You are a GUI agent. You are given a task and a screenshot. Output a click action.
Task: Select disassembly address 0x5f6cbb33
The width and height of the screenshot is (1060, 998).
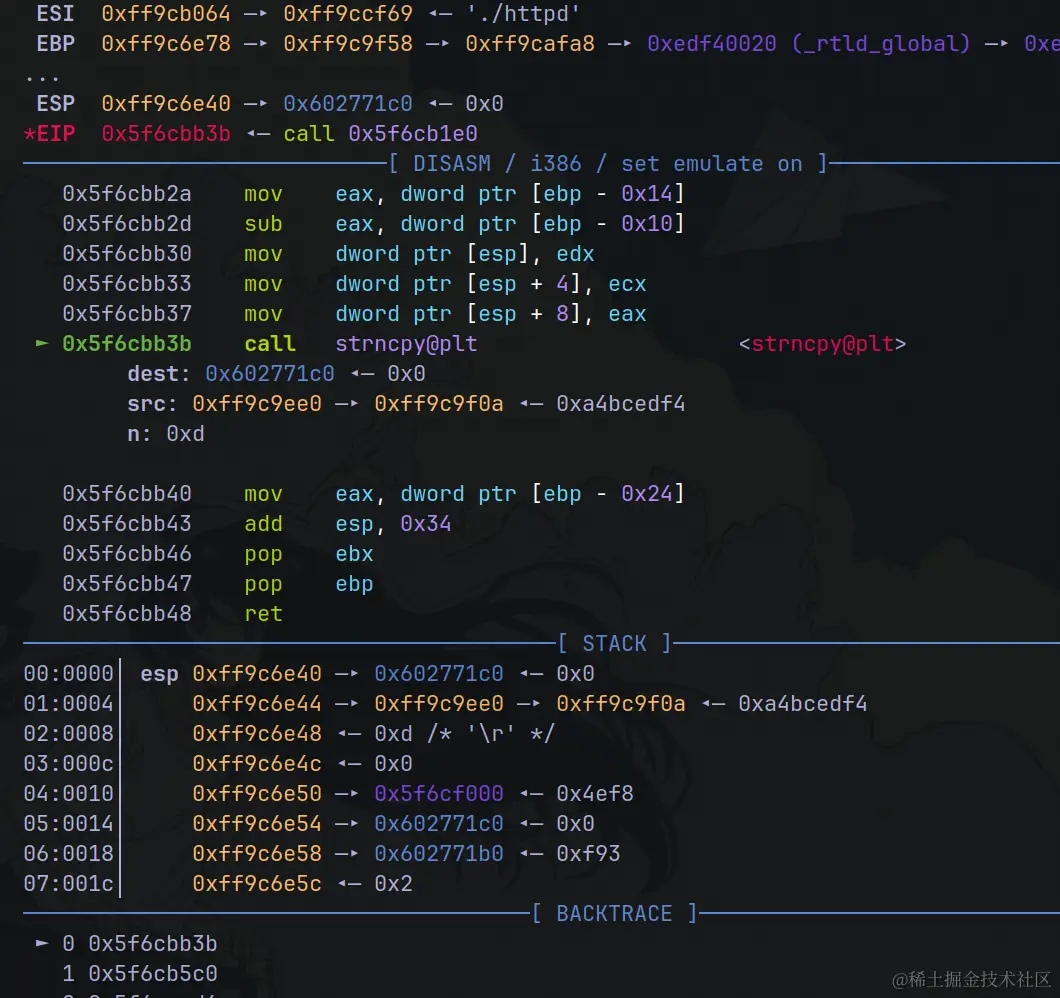[x=127, y=283]
